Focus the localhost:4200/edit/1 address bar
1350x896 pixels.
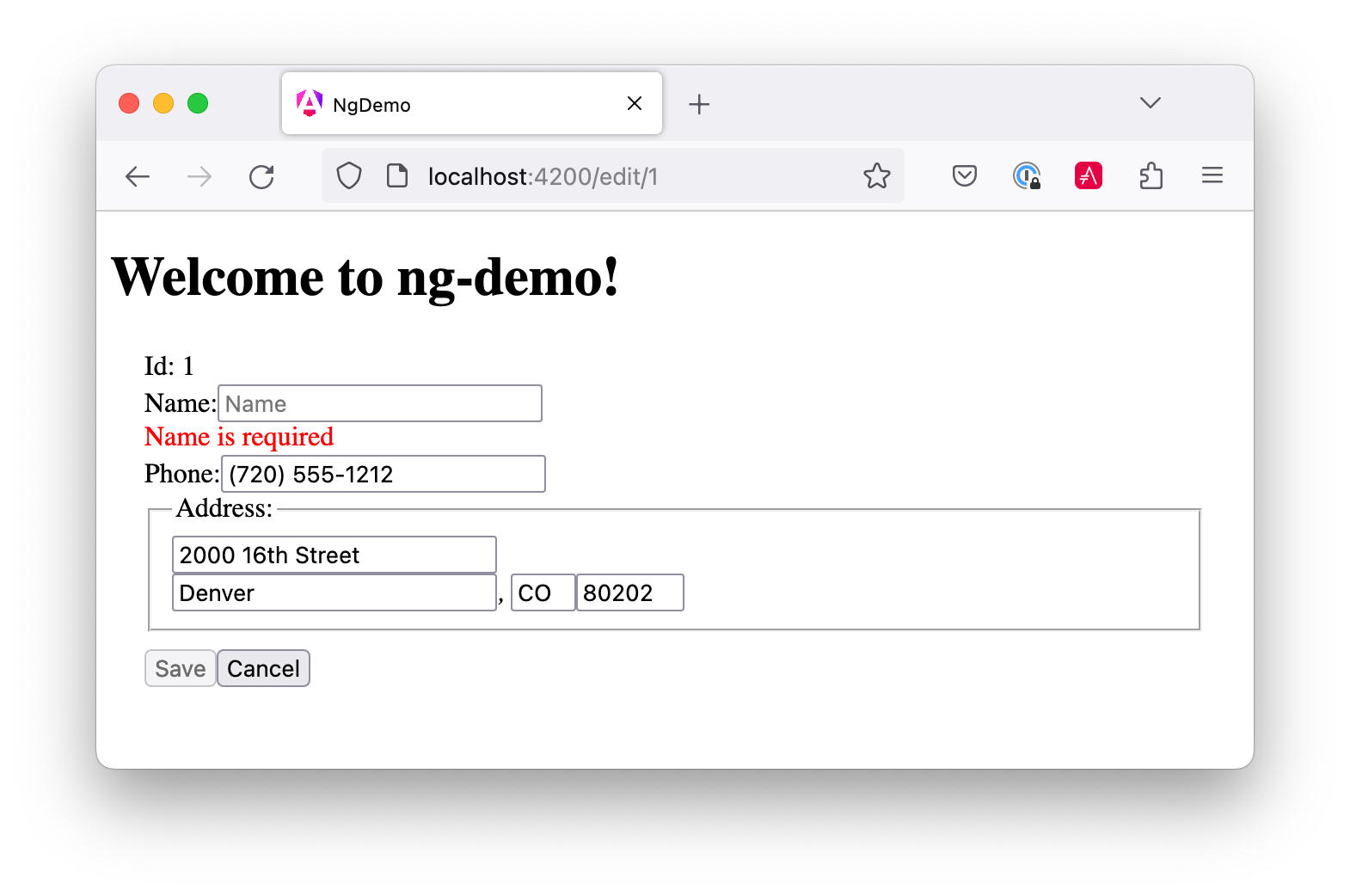pos(612,176)
